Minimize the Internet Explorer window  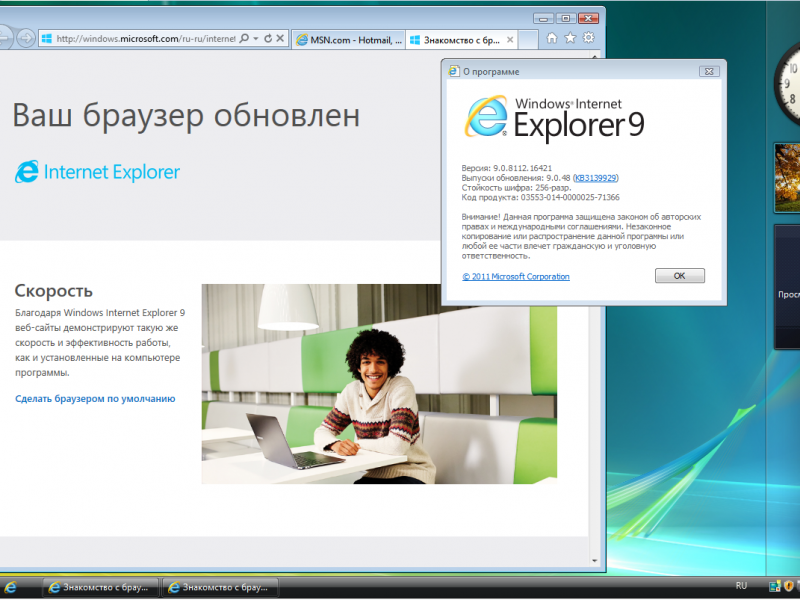point(543,18)
